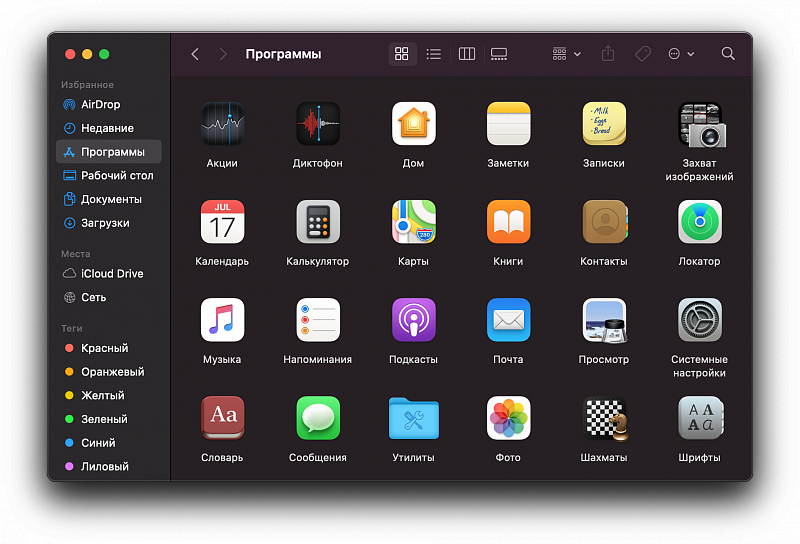Click the share button in toolbar
The height and width of the screenshot is (544, 800).
point(608,54)
